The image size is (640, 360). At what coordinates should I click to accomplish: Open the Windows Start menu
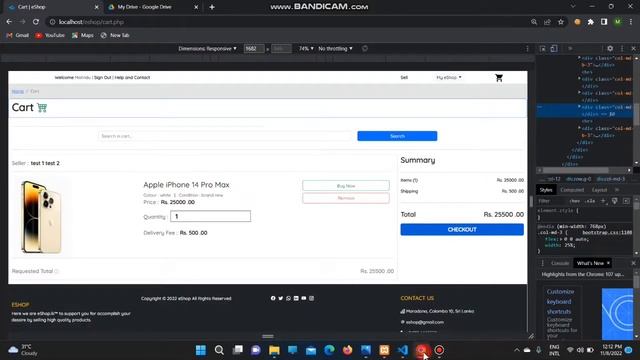tap(201, 350)
